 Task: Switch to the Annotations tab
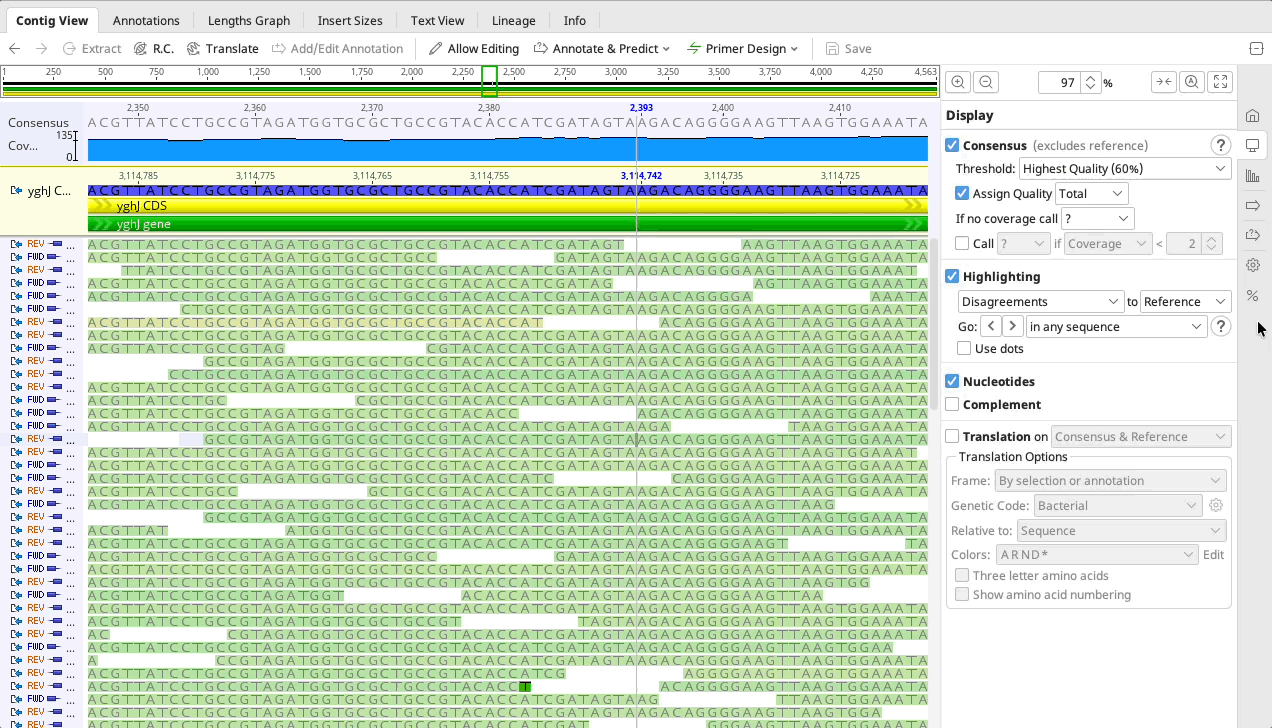[146, 19]
